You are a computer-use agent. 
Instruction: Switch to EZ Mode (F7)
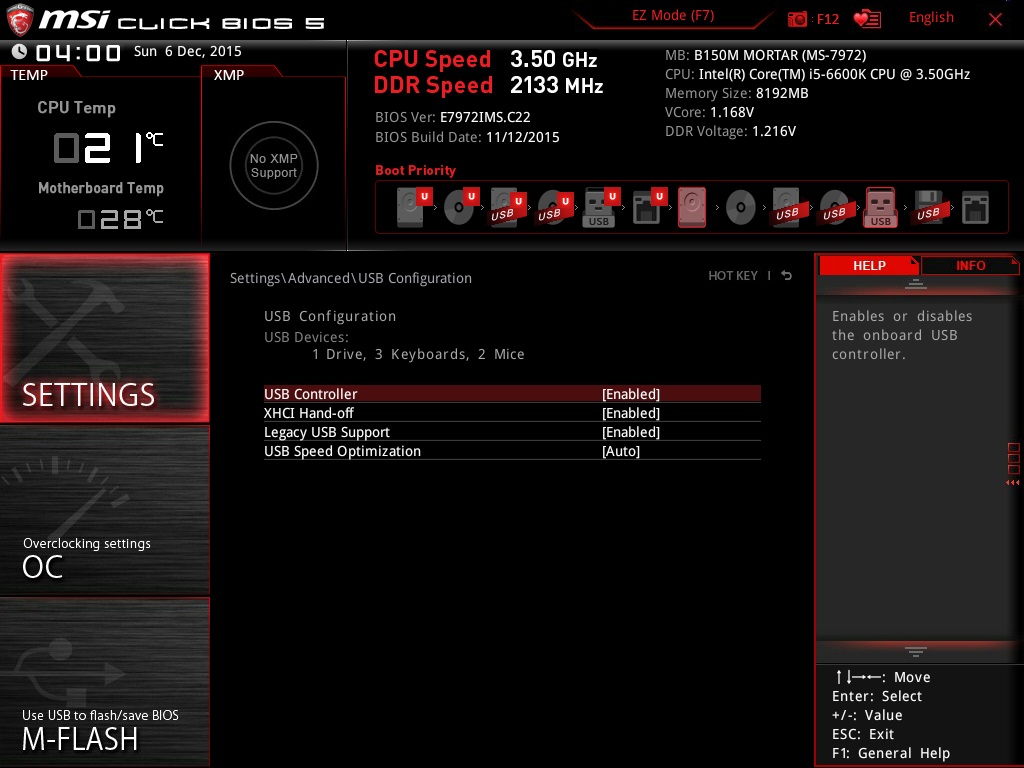tap(673, 16)
